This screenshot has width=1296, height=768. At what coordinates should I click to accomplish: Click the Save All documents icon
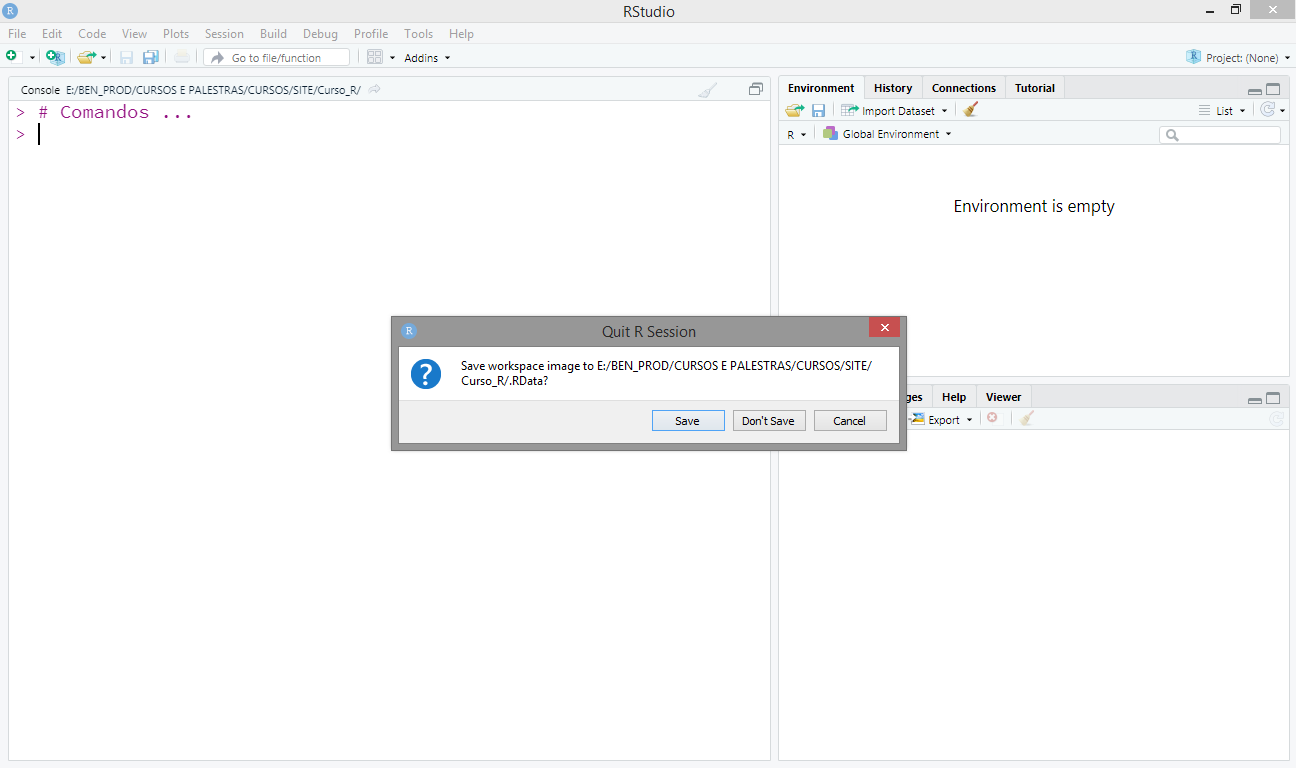point(151,57)
